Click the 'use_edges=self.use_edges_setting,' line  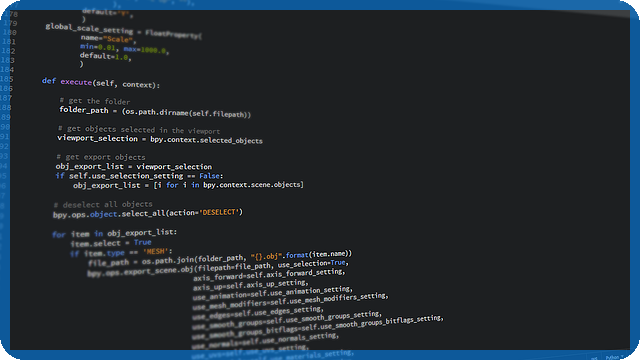[x=258, y=313]
